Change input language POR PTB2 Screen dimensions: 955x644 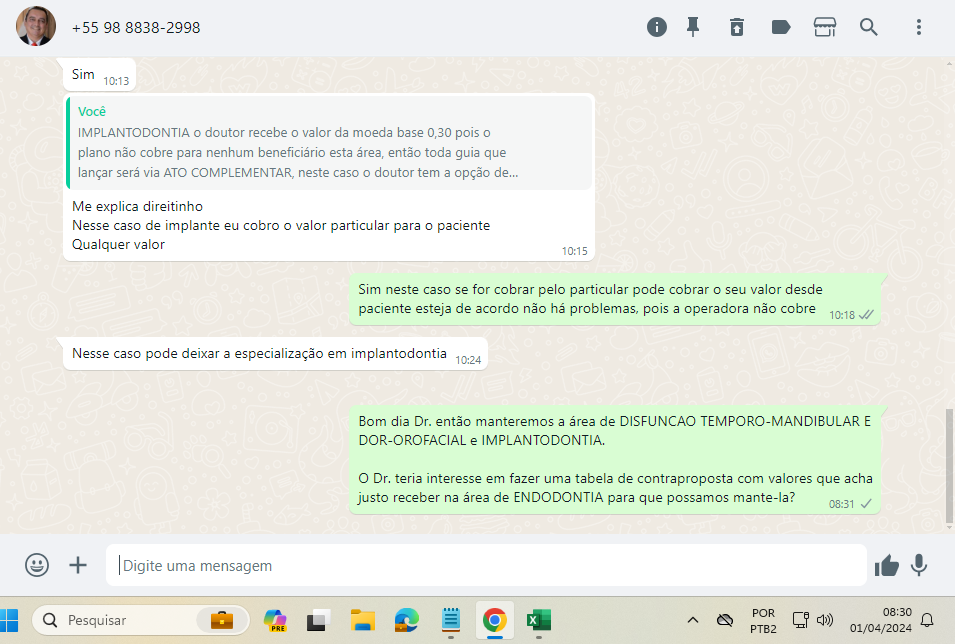tap(763, 620)
